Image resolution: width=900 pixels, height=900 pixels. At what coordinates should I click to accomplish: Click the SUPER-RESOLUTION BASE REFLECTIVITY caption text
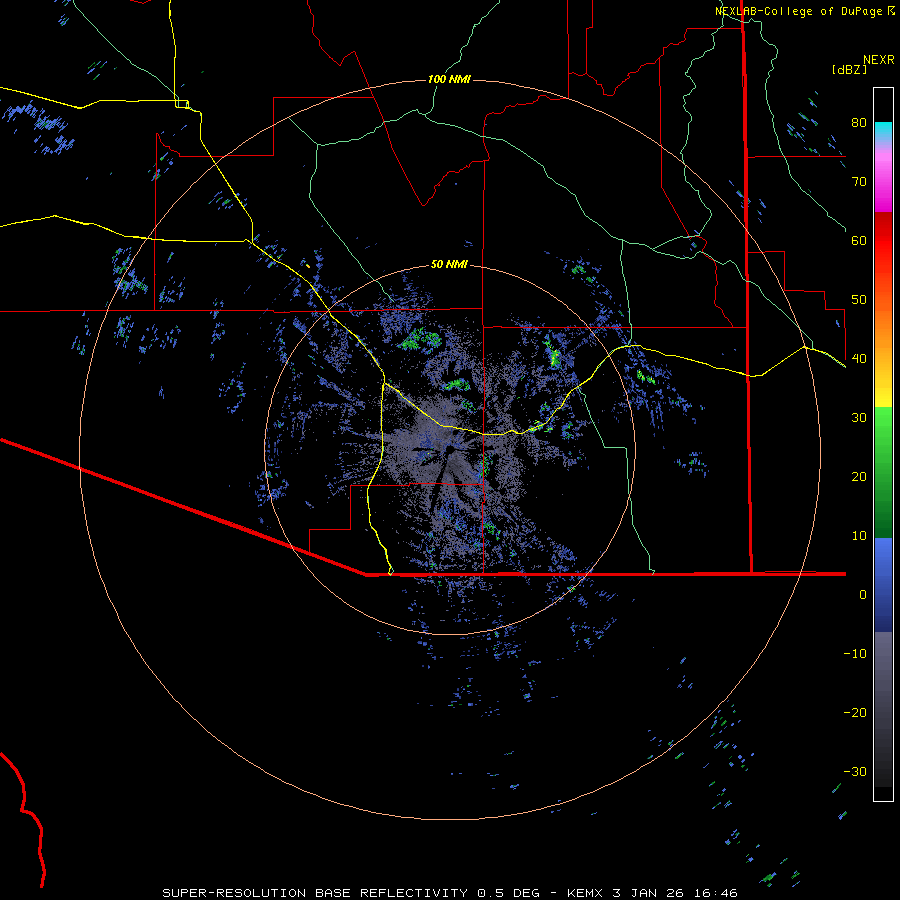[x=315, y=893]
